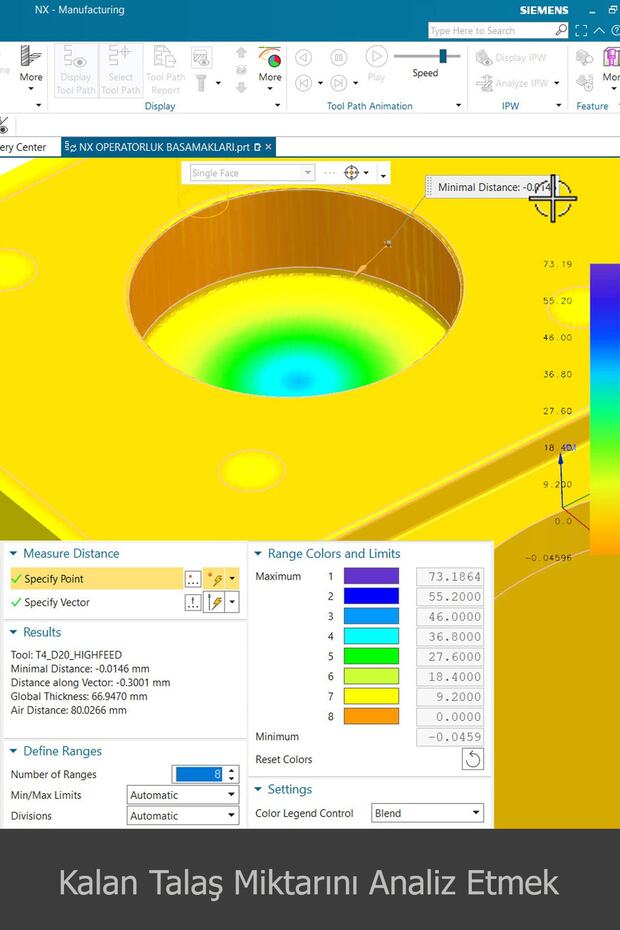
Task: Click the cyan range 4 color swatch
Action: point(371,636)
